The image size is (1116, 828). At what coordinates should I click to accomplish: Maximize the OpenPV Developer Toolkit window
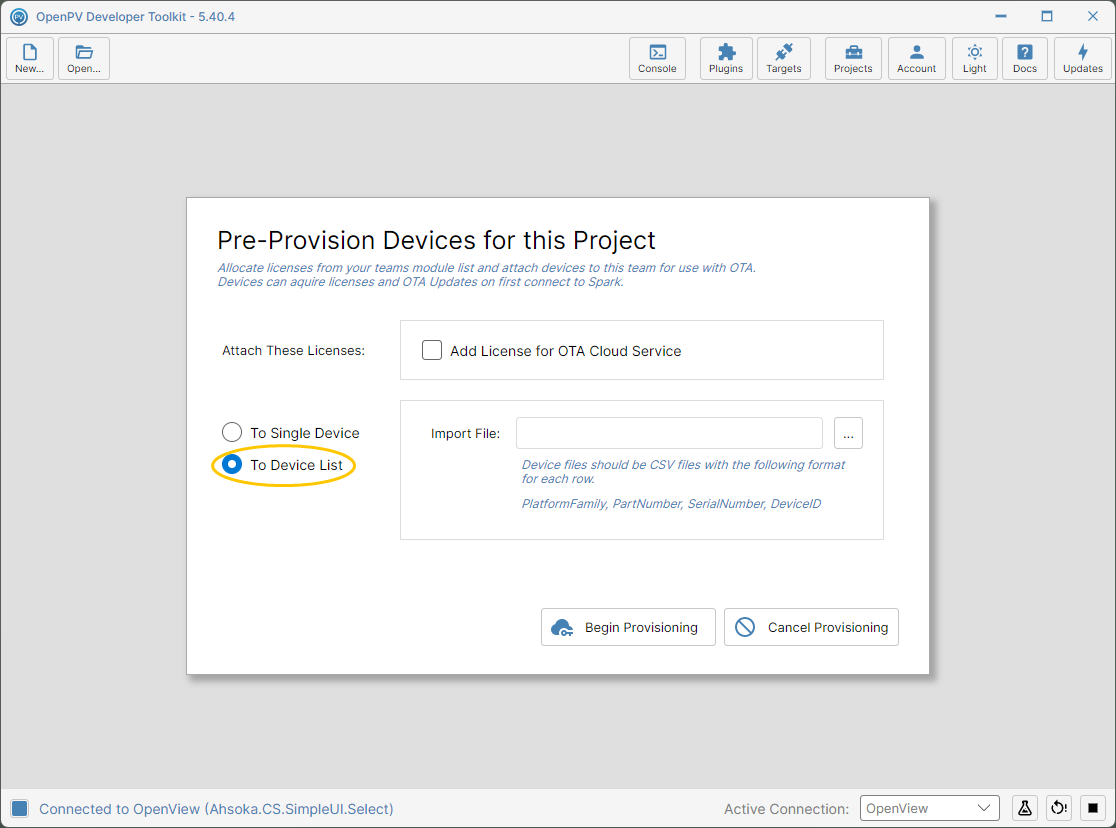click(1046, 16)
